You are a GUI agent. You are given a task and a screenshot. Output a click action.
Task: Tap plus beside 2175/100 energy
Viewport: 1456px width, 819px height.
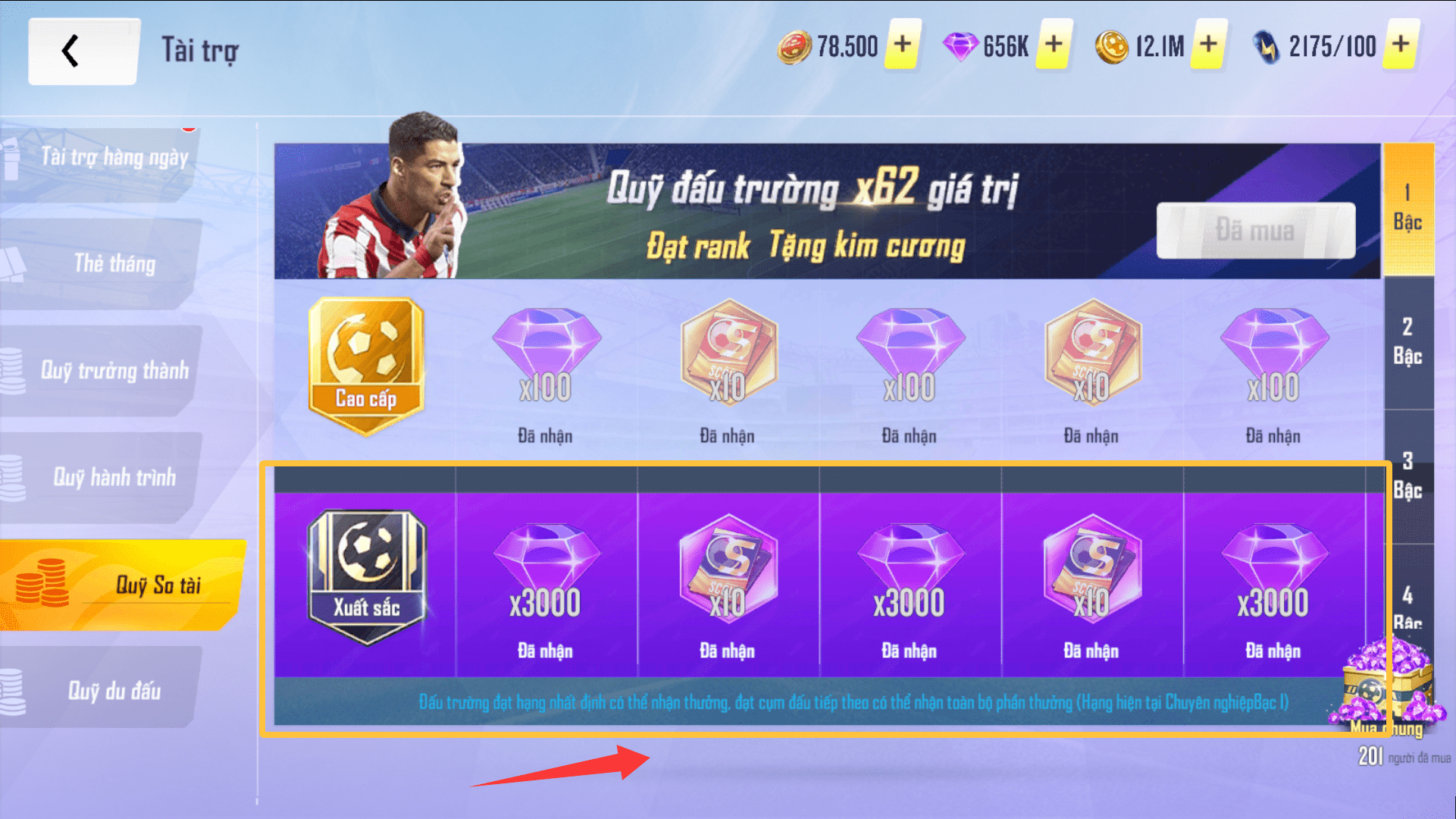1401,45
